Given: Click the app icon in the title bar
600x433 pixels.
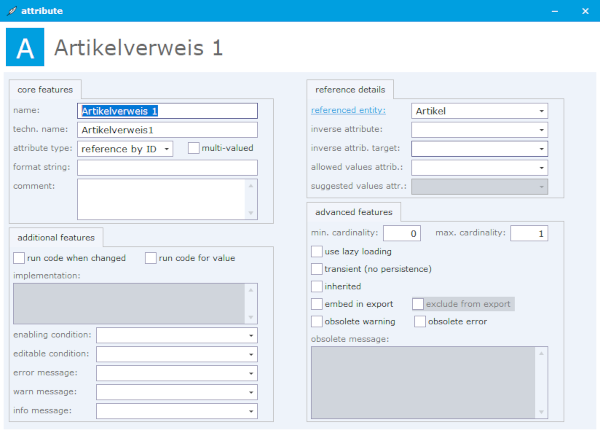Looking at the screenshot, I should 10,10.
